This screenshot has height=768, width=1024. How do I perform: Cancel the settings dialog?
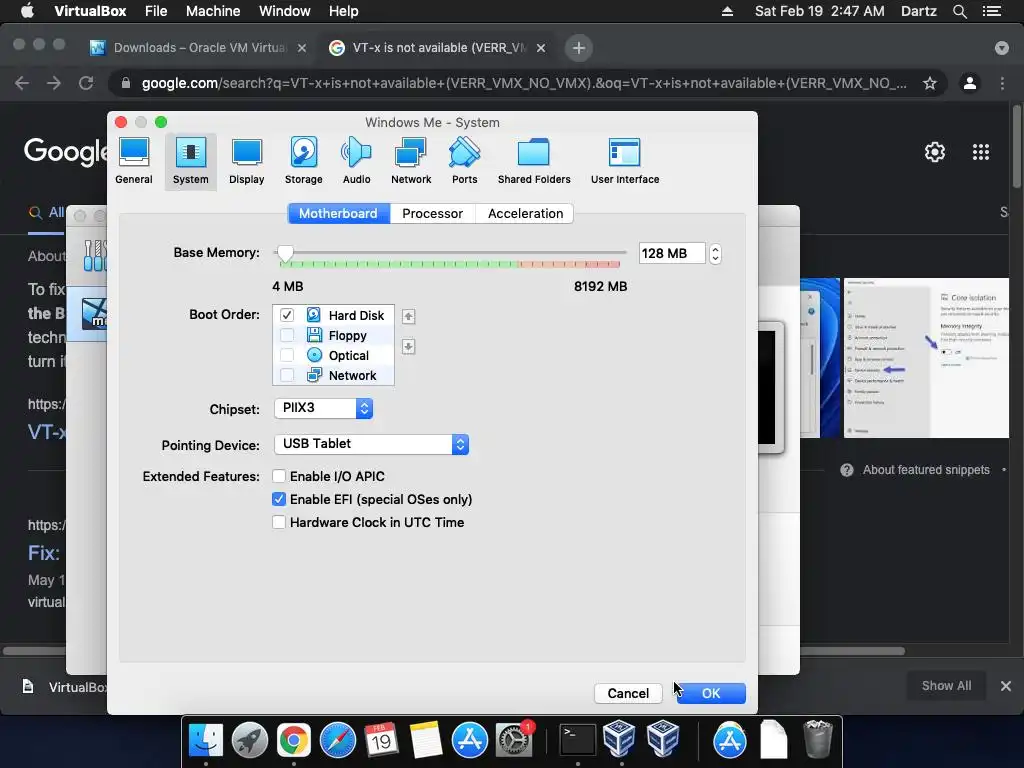pyautogui.click(x=628, y=693)
